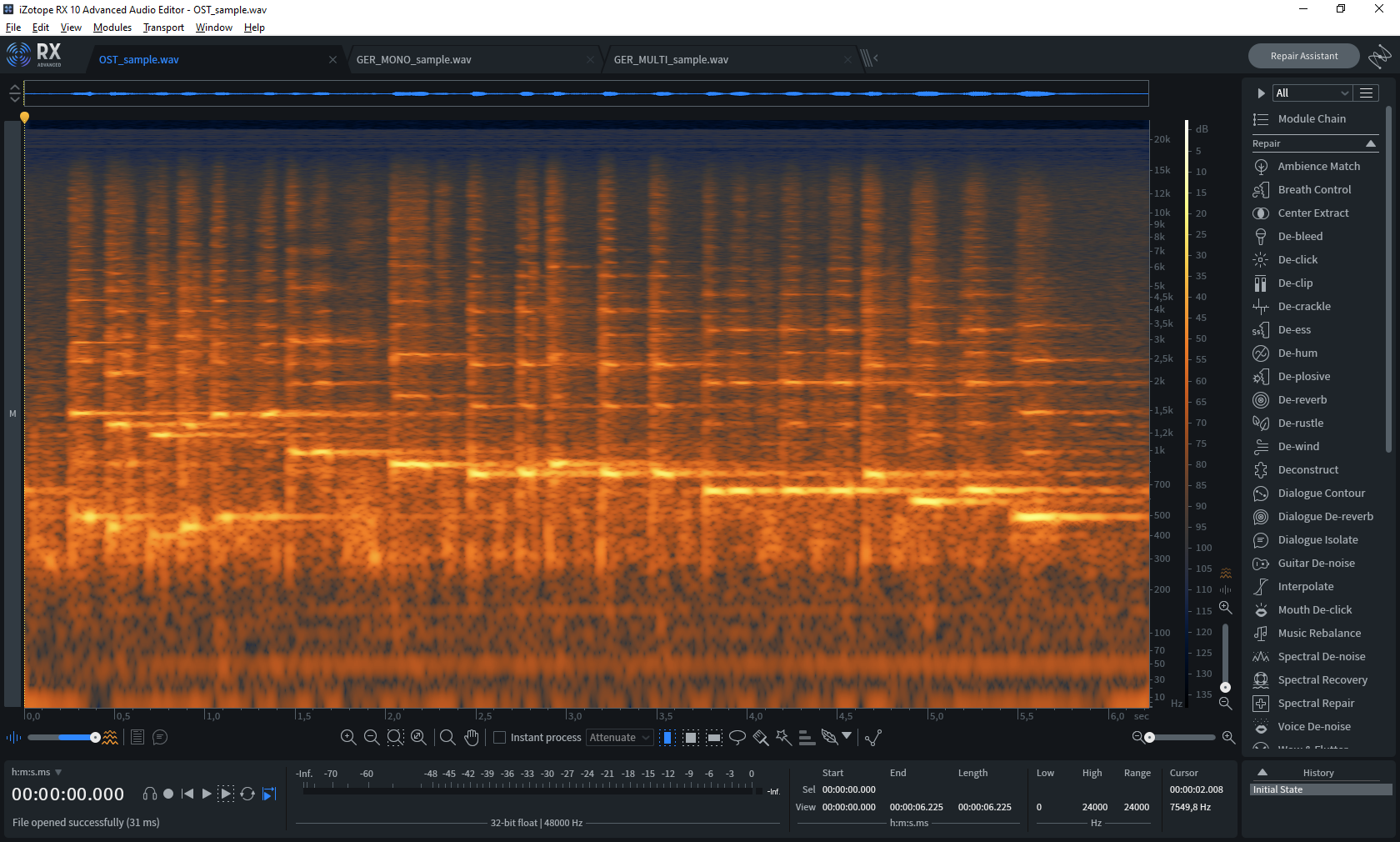Open the Window menu
Screen dimensions: 1400x842
[214, 28]
